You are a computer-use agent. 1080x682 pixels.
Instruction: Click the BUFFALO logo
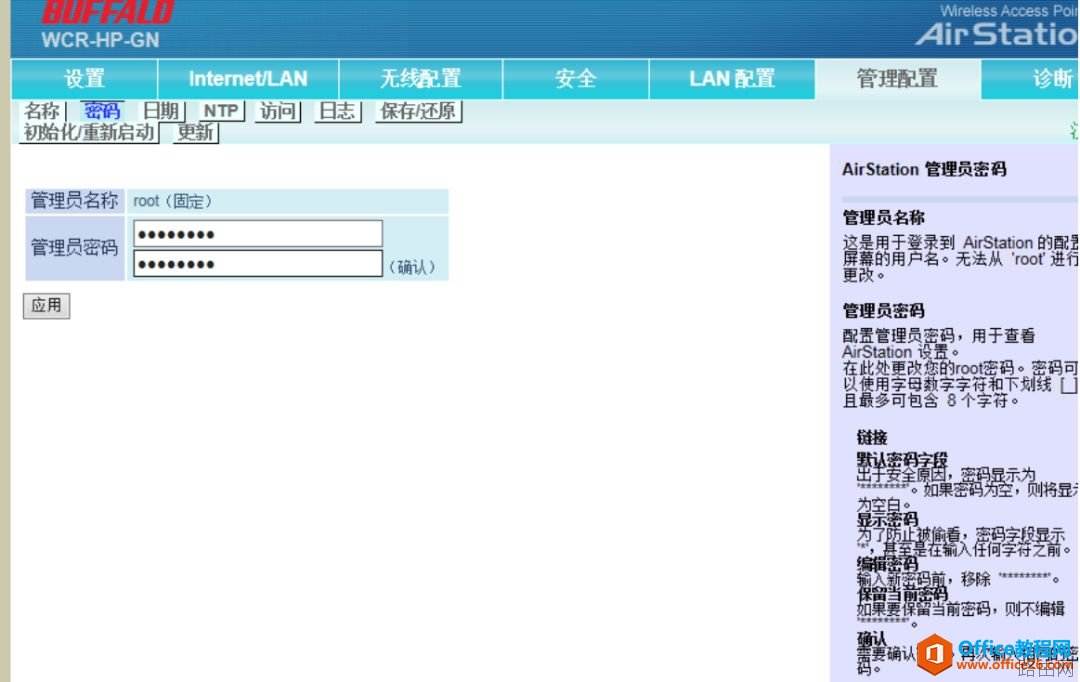[x=107, y=12]
